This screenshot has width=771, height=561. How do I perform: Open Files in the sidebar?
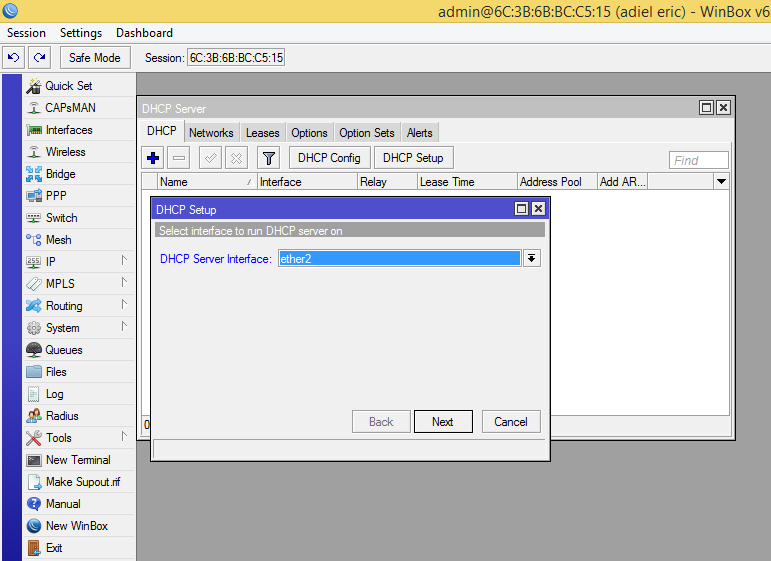coord(79,372)
